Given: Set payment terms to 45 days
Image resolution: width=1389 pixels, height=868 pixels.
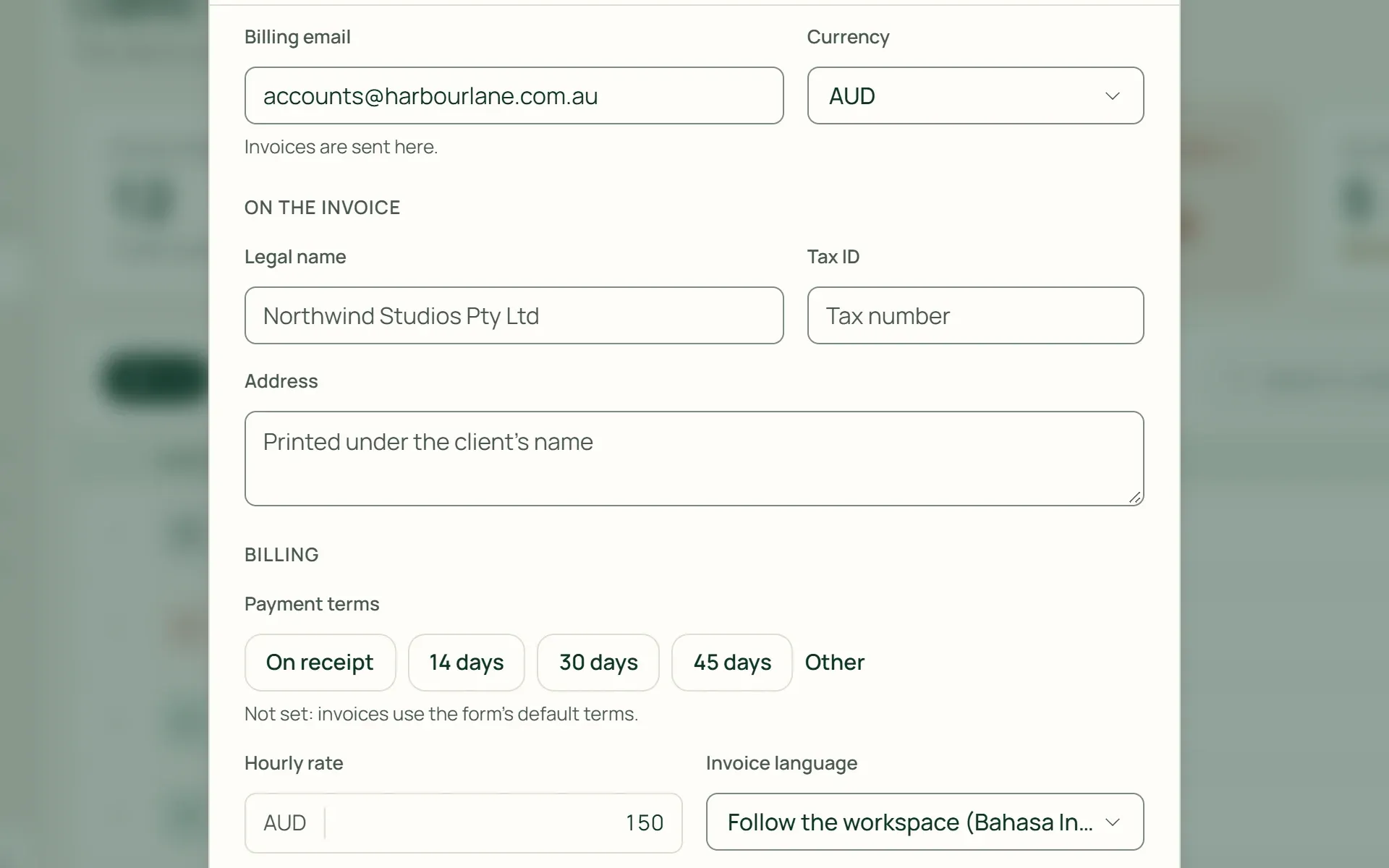Looking at the screenshot, I should (x=731, y=663).
